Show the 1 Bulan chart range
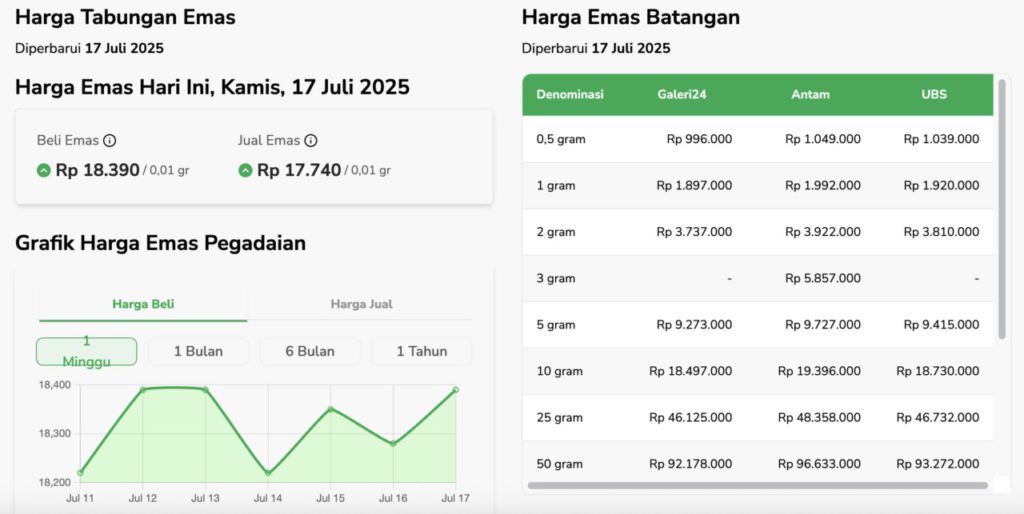The width and height of the screenshot is (1024, 514). 198,351
